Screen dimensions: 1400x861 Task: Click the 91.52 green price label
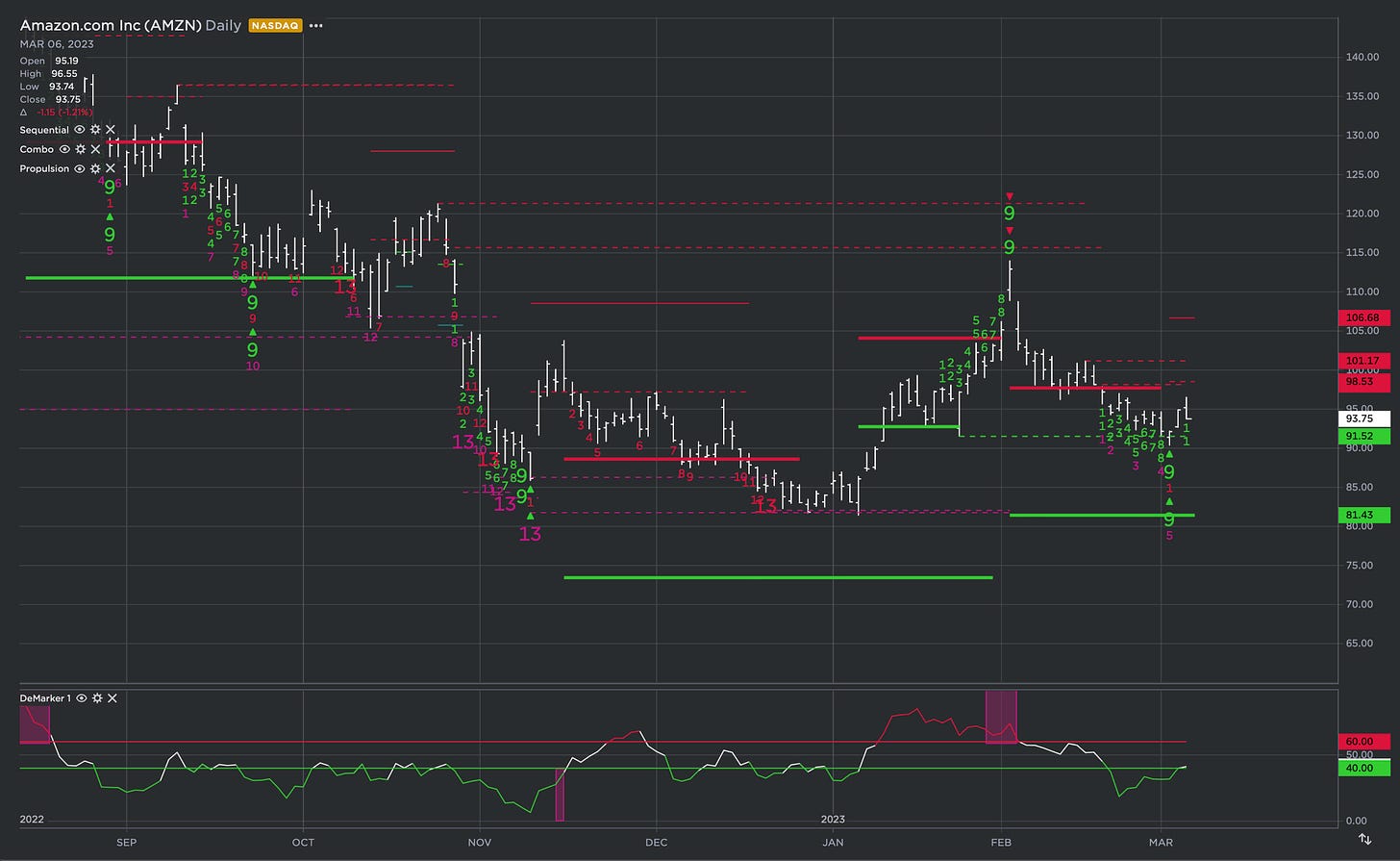[x=1363, y=437]
